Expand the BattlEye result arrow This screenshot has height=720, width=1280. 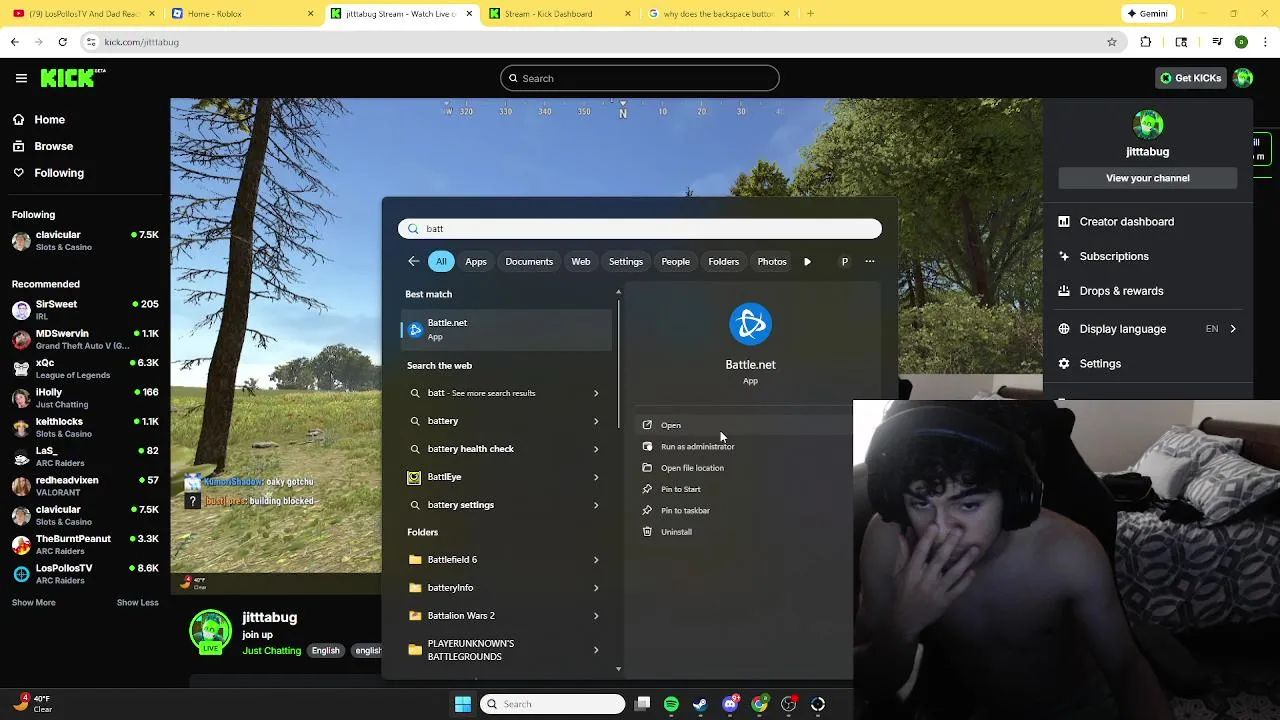tap(596, 477)
